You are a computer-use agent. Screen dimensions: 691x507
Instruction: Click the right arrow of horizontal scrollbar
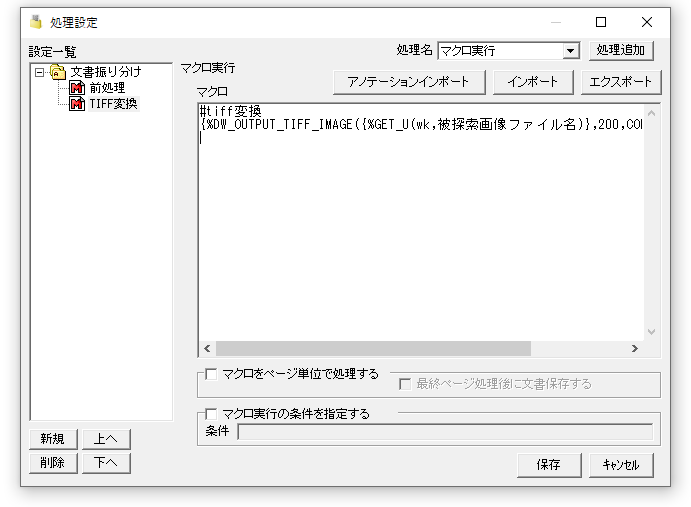pyautogui.click(x=635, y=349)
